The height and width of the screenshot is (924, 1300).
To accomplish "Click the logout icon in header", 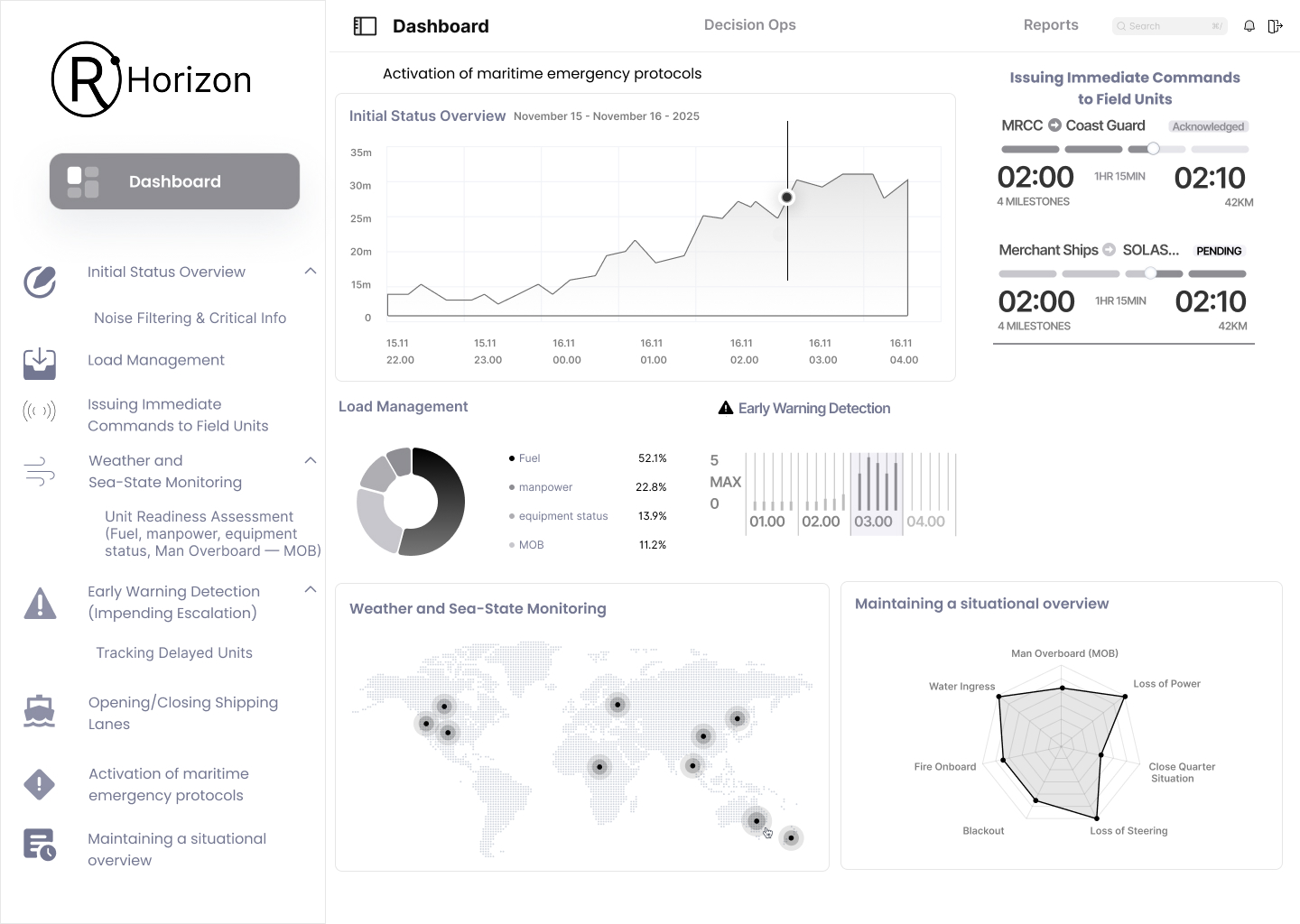I will coord(1275,26).
